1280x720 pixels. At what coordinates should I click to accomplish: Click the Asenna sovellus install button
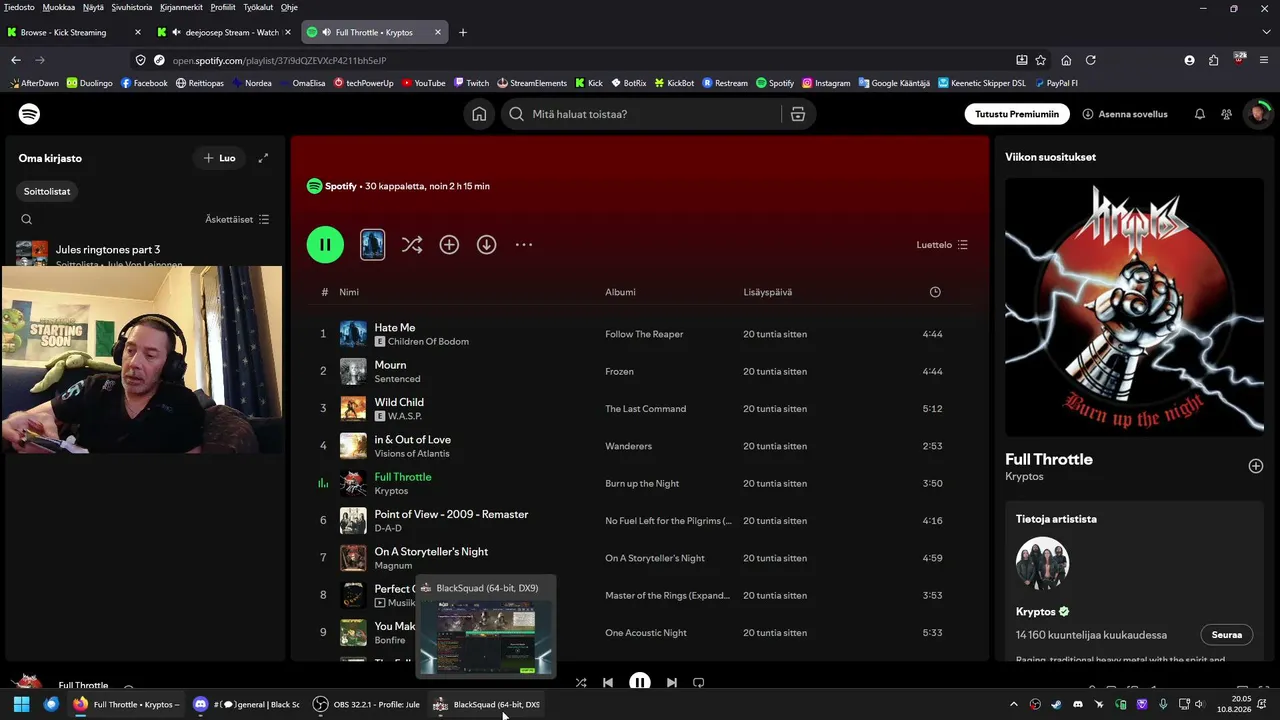pyautogui.click(x=1125, y=114)
